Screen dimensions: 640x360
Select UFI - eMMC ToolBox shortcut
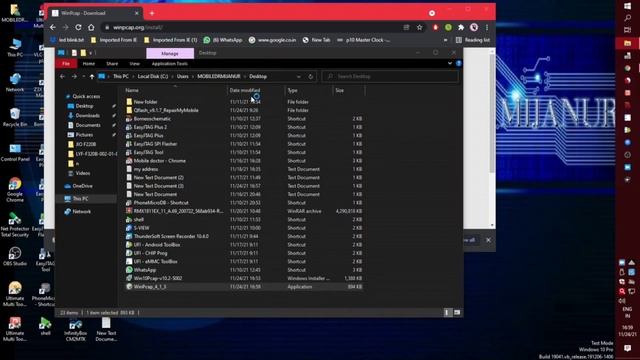244,261
